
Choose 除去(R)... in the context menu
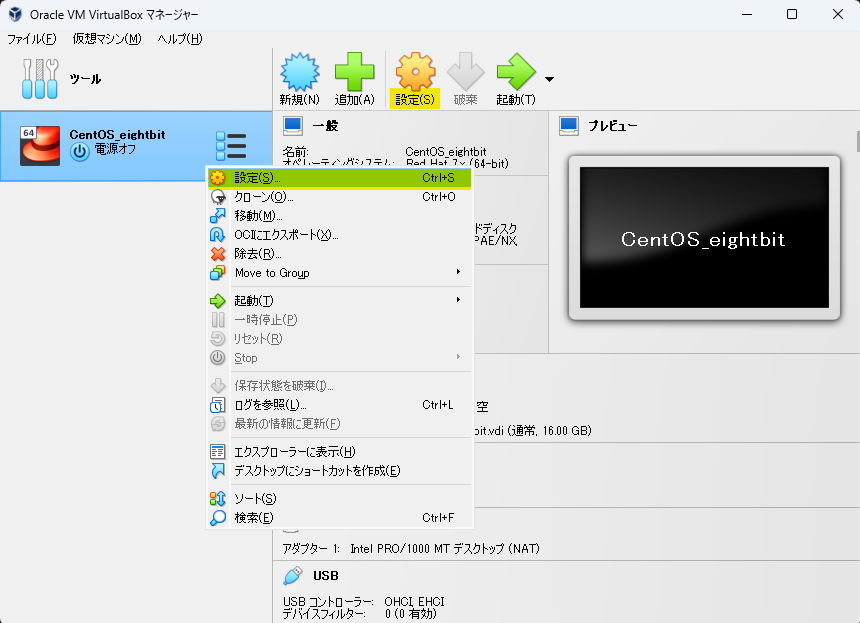coord(340,254)
